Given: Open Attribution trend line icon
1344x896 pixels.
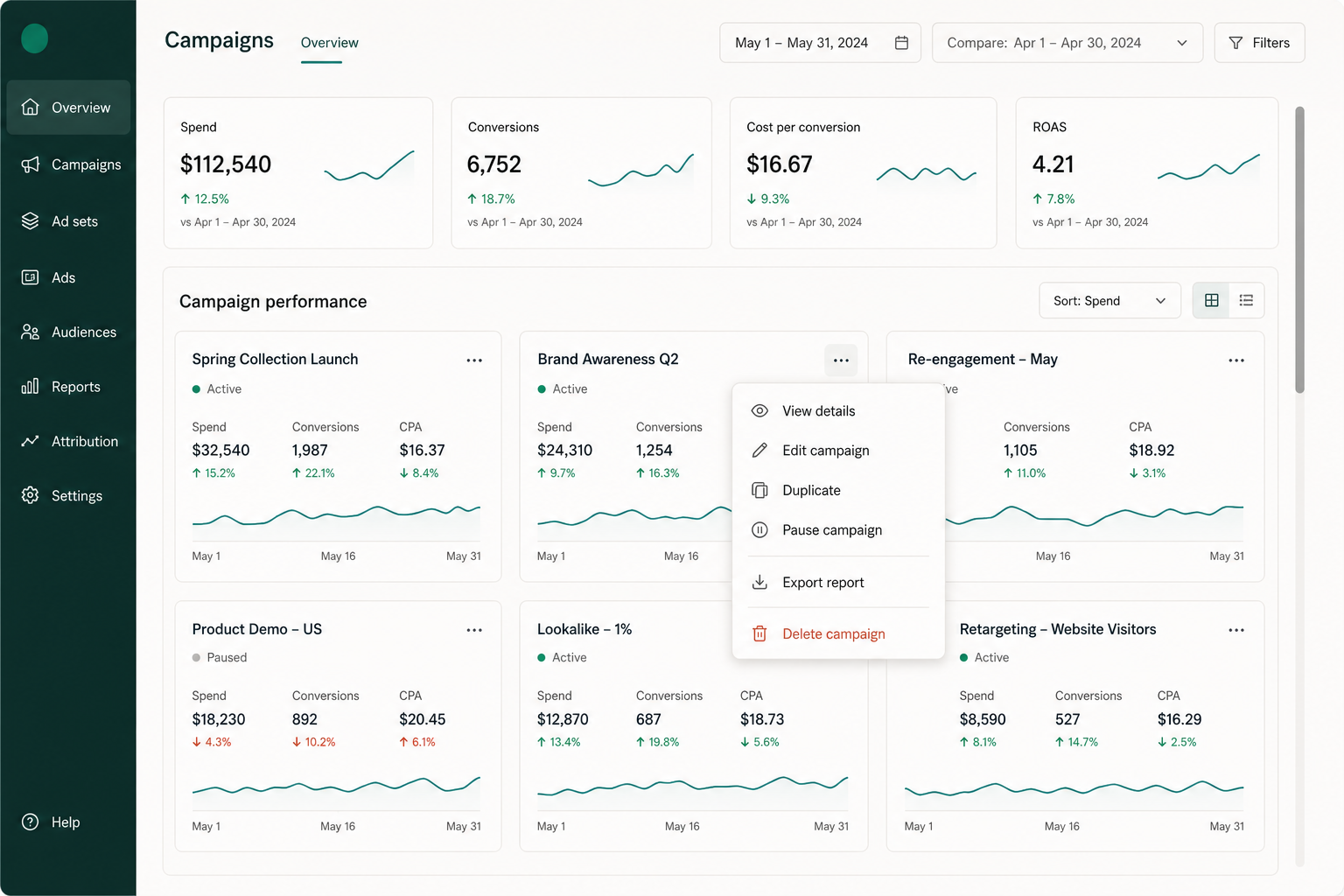Looking at the screenshot, I should pyautogui.click(x=31, y=441).
